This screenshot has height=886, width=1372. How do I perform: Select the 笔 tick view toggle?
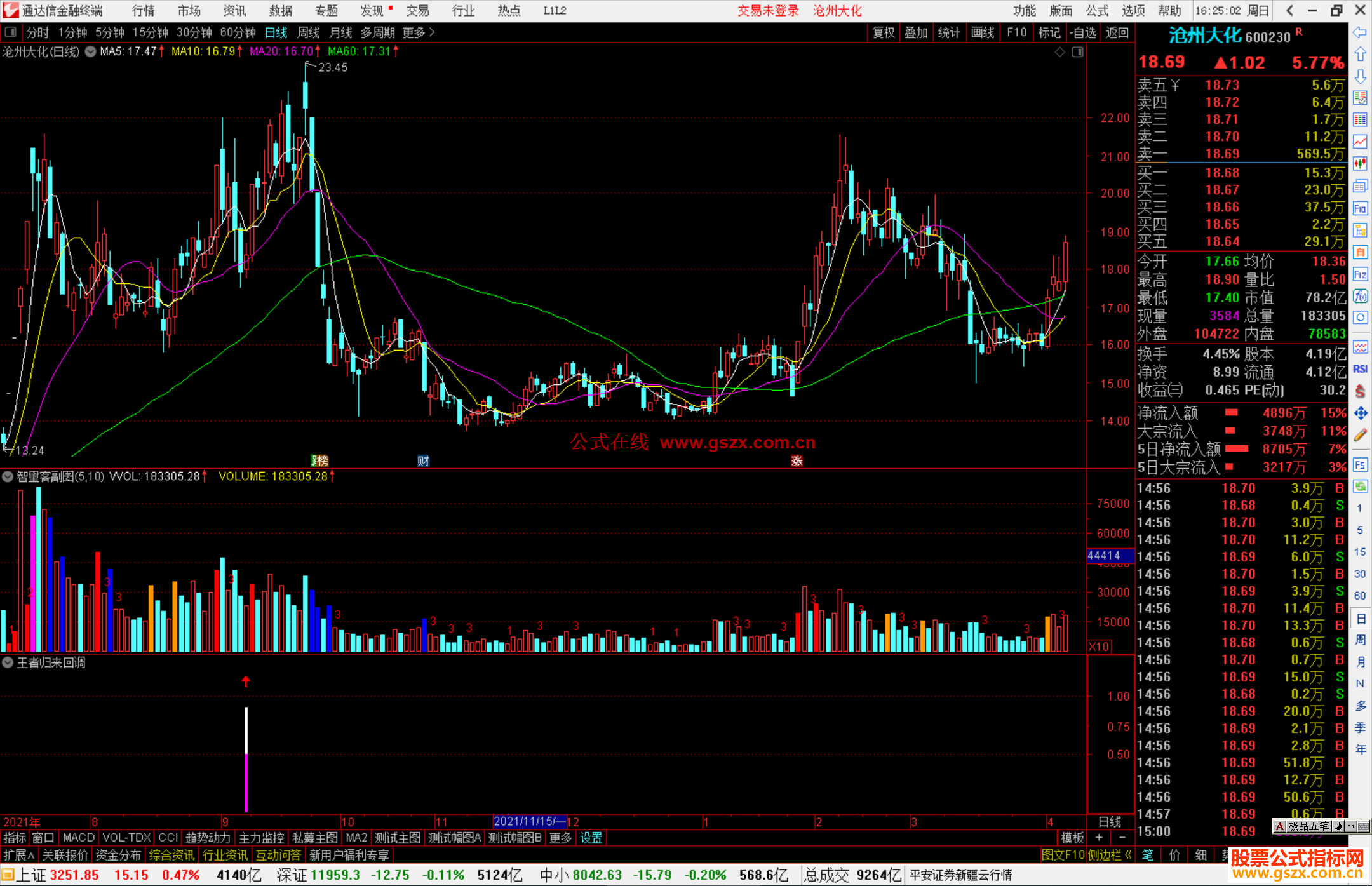pos(1147,855)
